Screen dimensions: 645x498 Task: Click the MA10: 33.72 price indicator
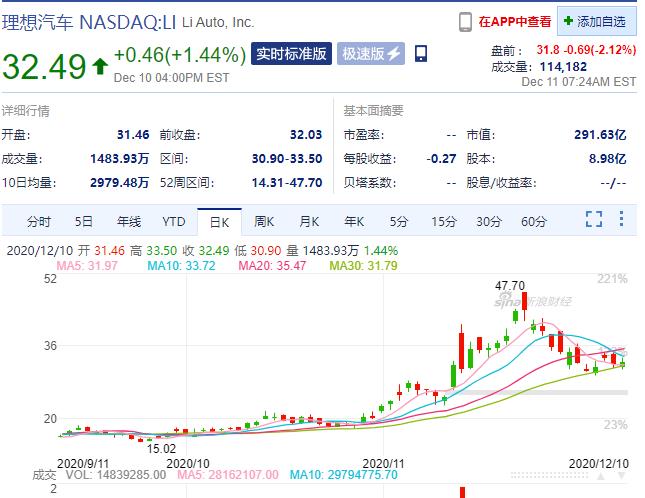181,266
